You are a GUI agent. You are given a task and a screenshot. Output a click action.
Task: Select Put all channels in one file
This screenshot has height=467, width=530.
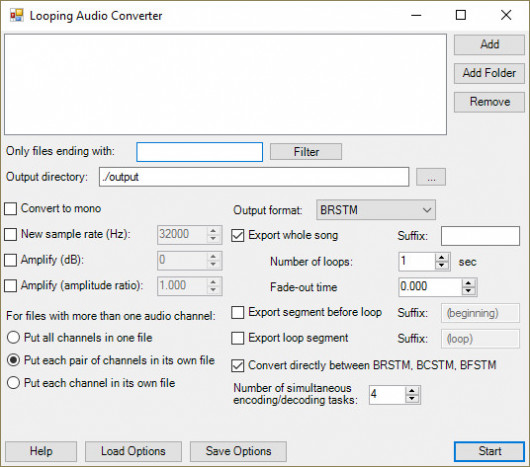13,338
